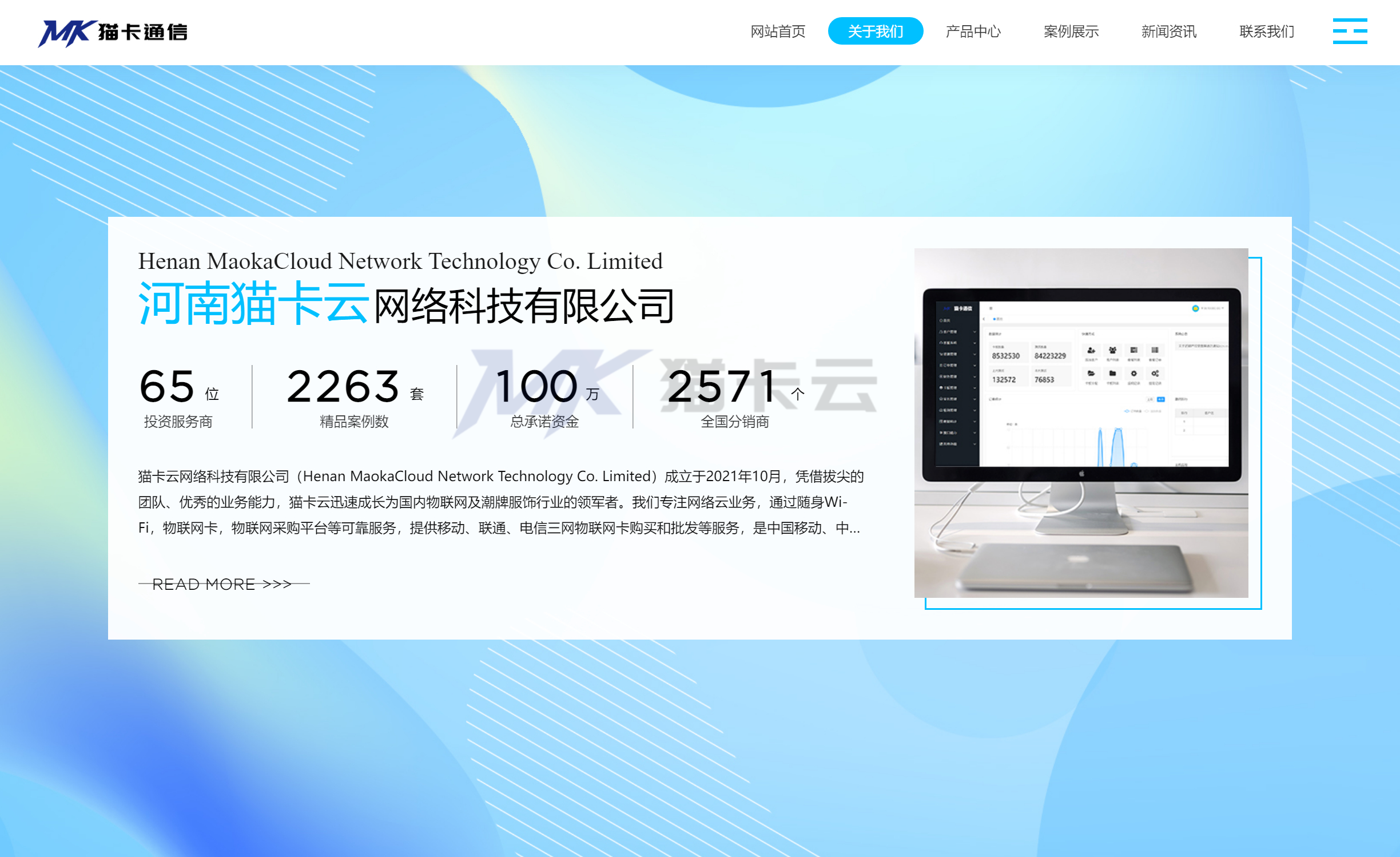Click the 投资服务商 label
1400x857 pixels.
(x=178, y=422)
